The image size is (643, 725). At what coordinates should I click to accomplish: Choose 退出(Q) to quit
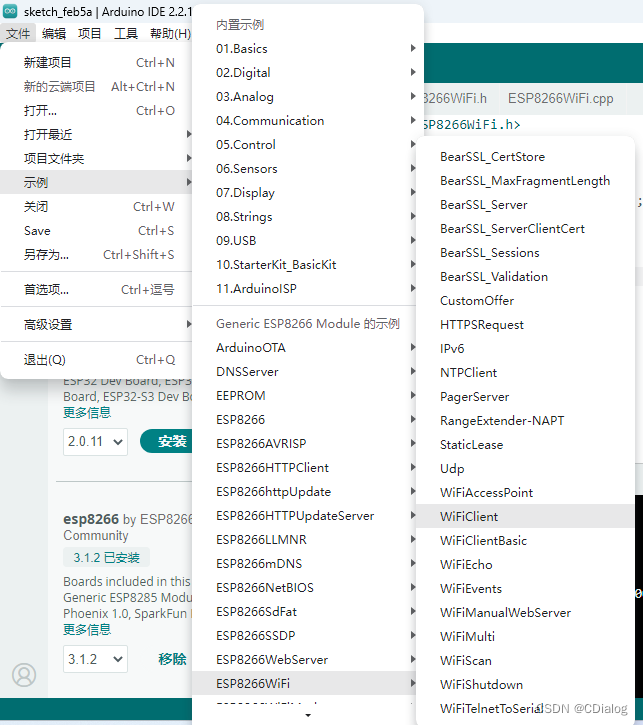click(96, 360)
